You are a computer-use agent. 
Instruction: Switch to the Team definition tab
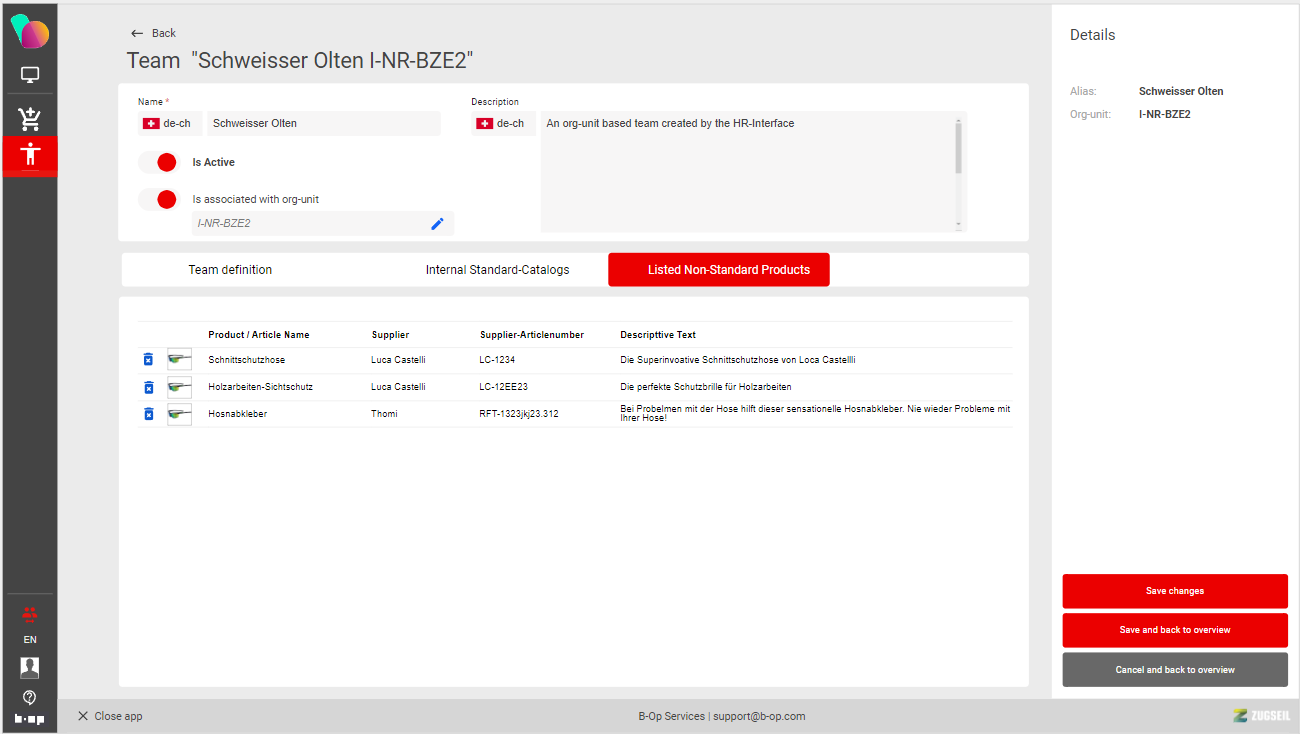click(230, 270)
